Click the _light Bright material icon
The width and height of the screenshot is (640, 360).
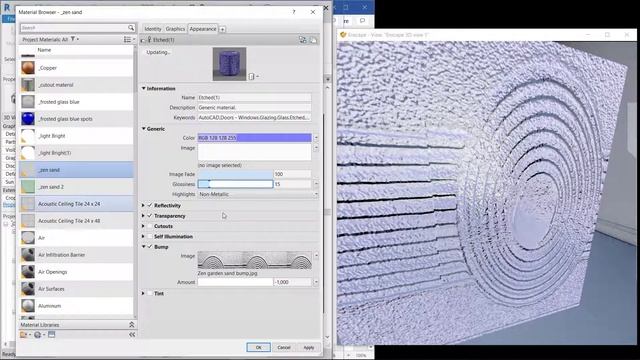pos(28,136)
